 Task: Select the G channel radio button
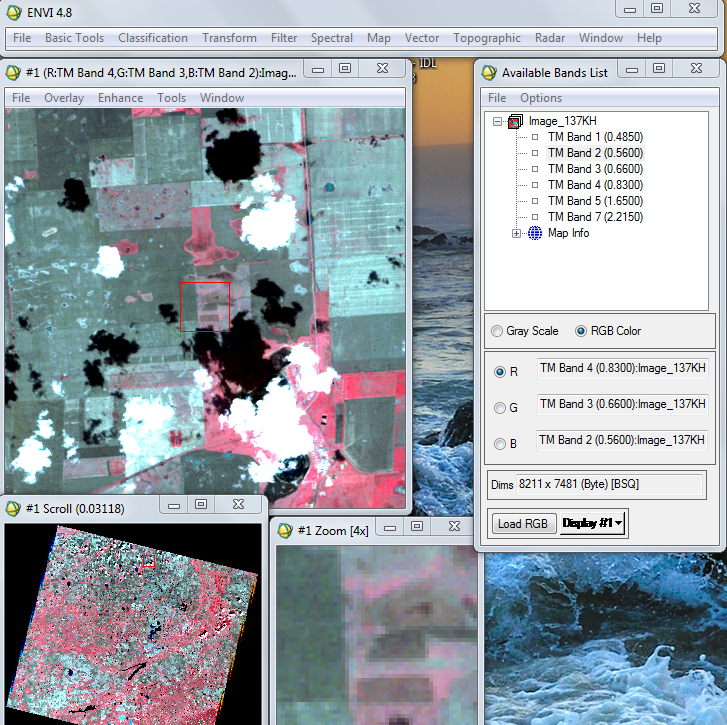click(501, 408)
